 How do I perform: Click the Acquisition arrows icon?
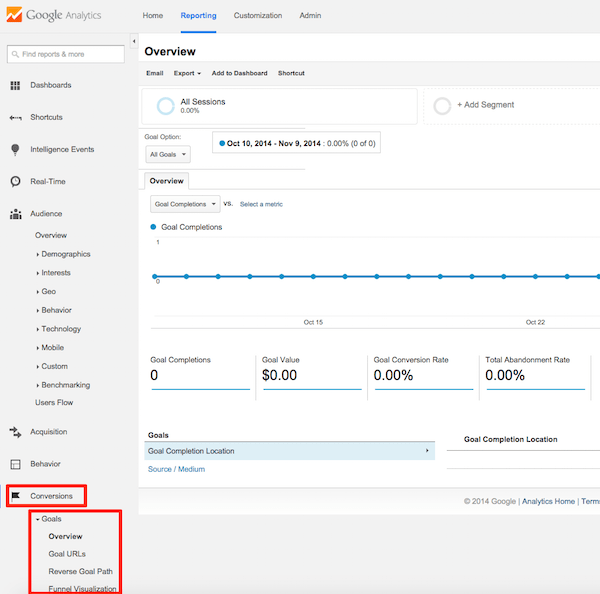click(x=15, y=432)
